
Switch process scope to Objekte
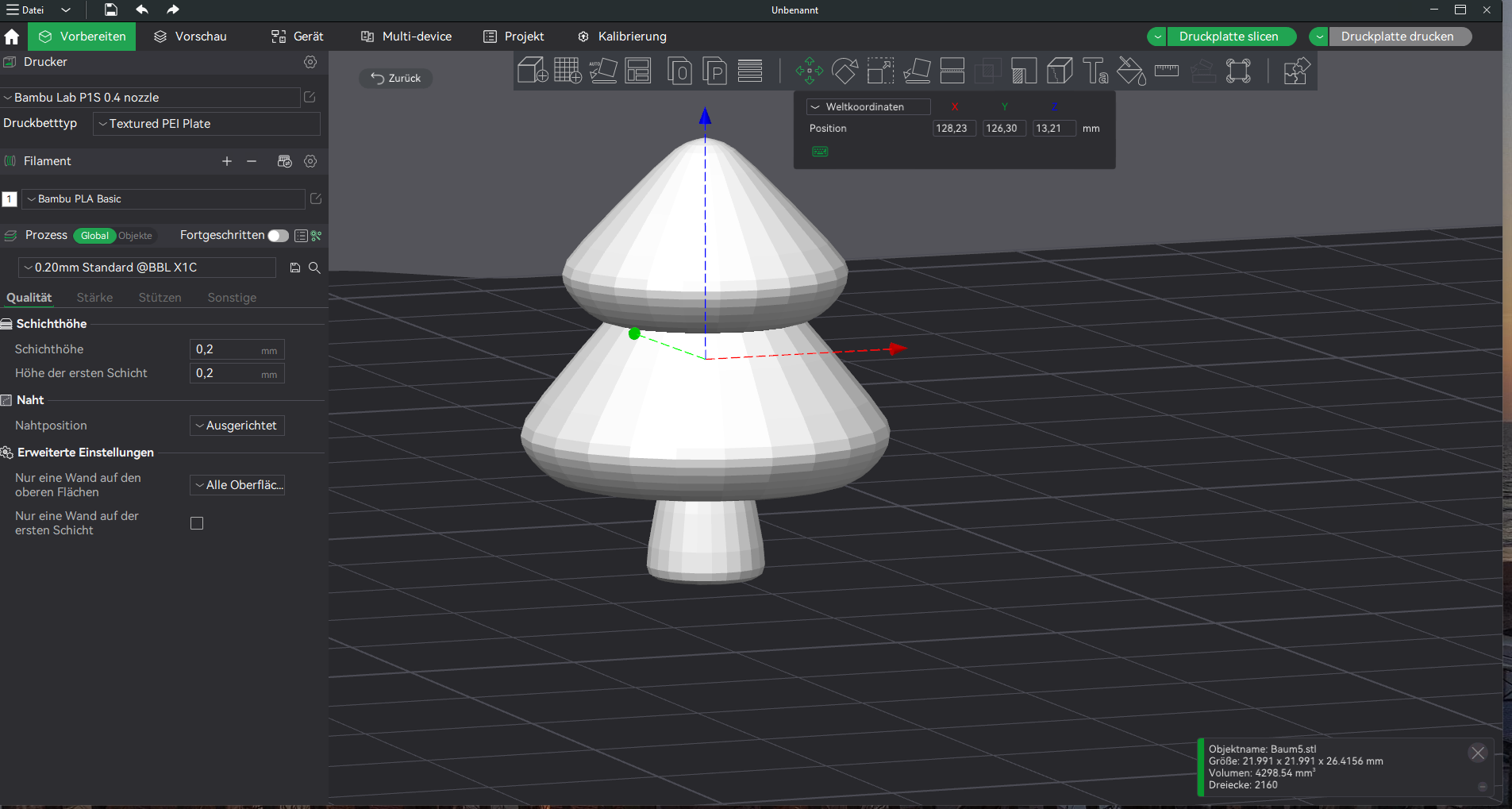click(135, 236)
